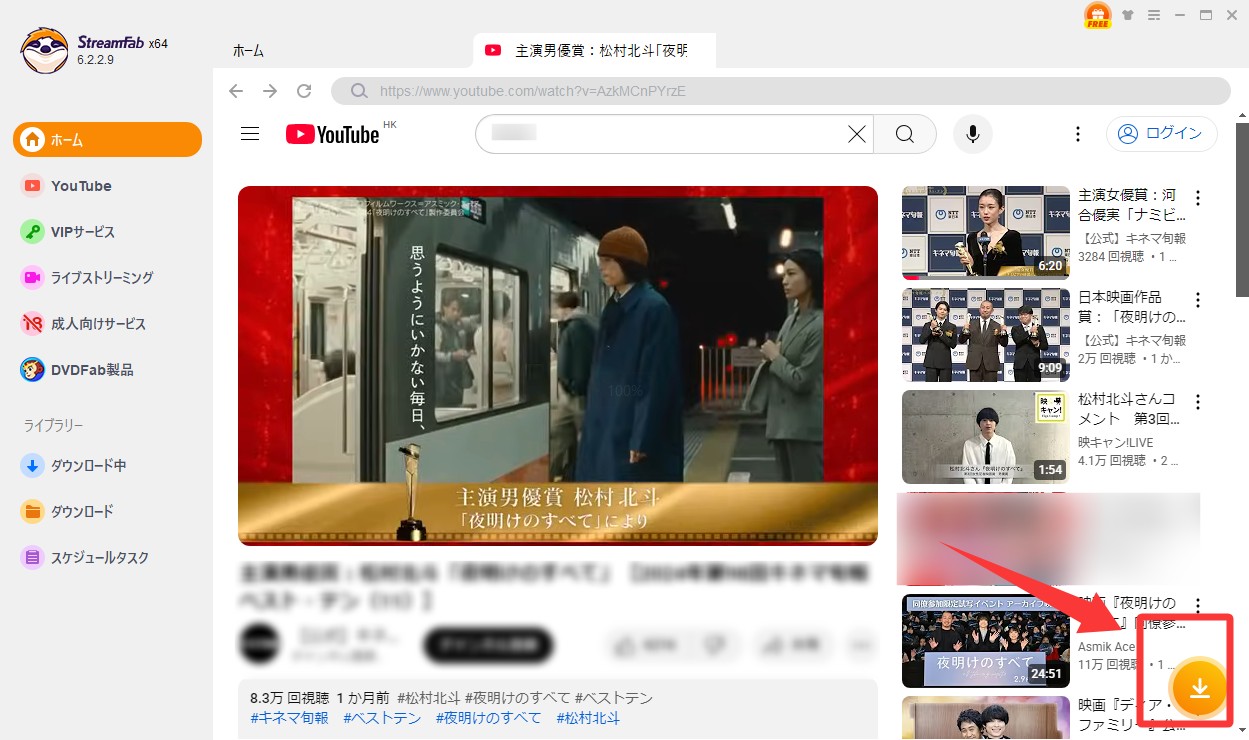1249x740 pixels.
Task: Go back with the browser back arrow
Action: point(236,91)
